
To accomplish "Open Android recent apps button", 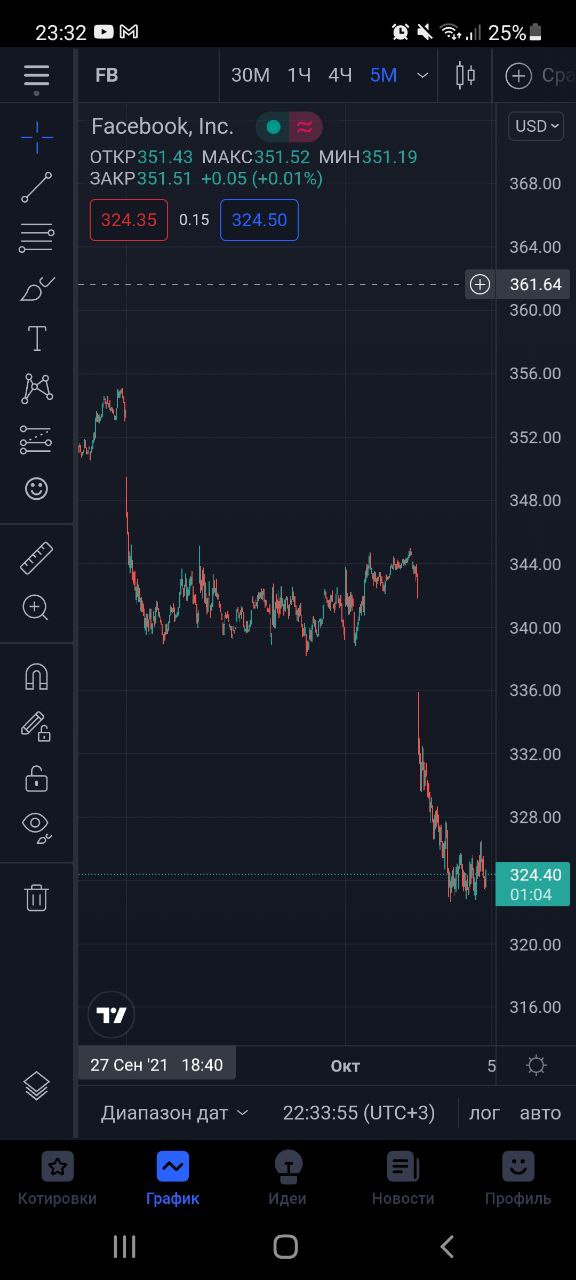I will [x=124, y=1246].
